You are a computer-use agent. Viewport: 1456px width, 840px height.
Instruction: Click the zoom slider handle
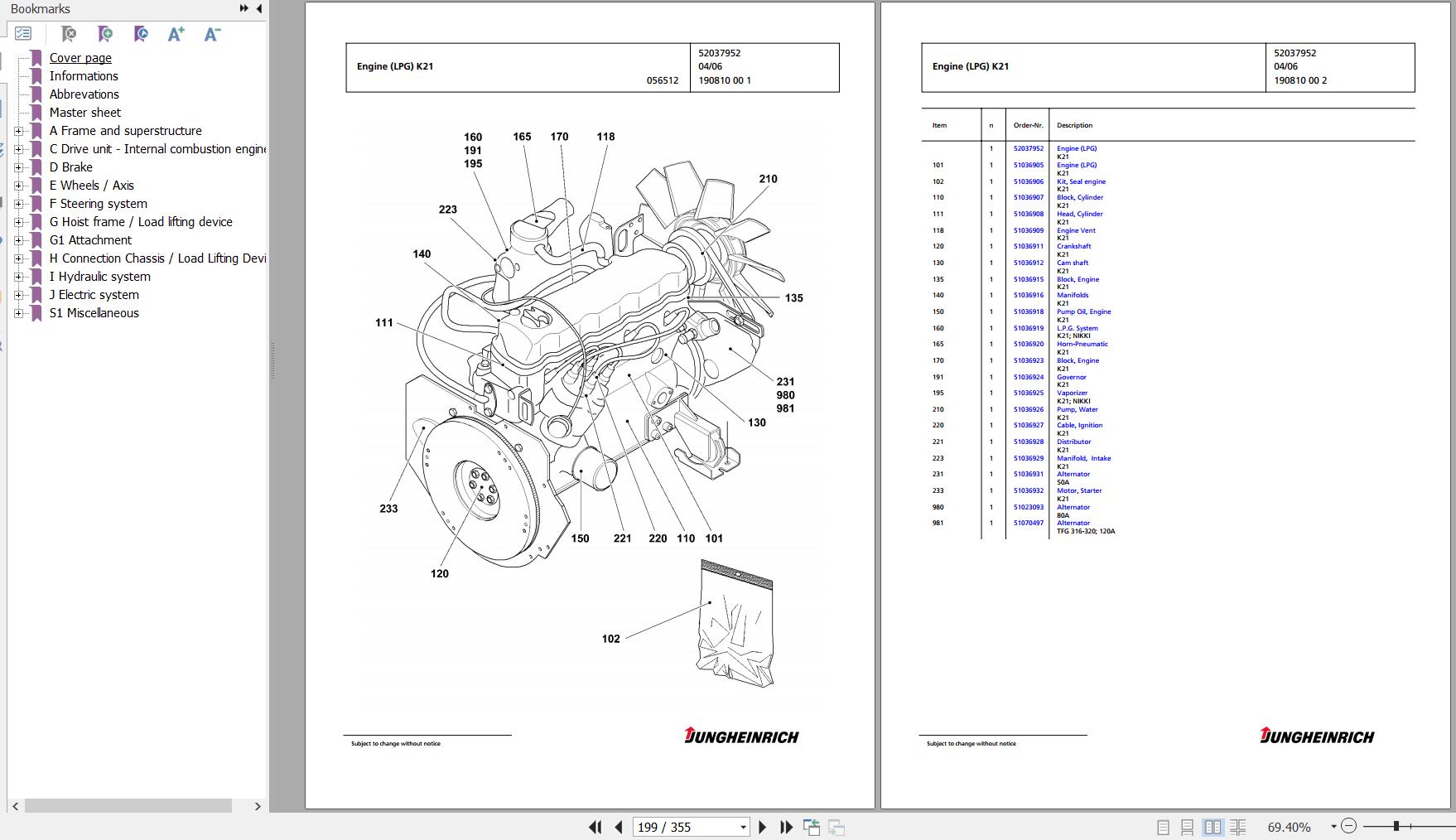point(1396,826)
